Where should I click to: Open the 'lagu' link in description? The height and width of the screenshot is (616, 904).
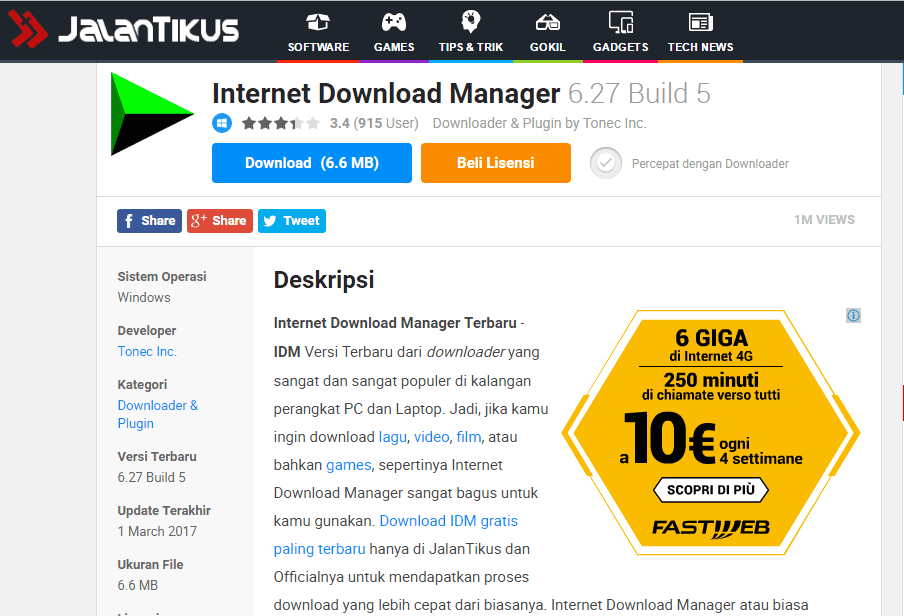pos(393,437)
